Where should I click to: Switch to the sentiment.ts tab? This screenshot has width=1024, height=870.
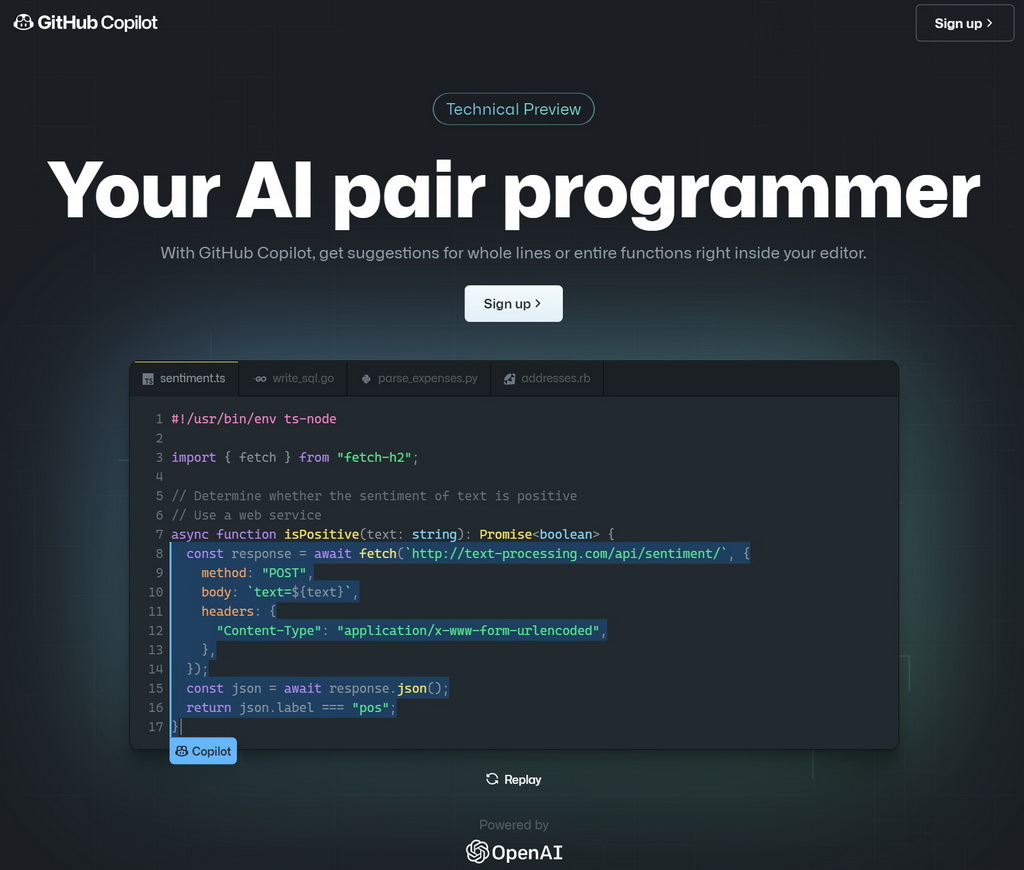pyautogui.click(x=184, y=378)
